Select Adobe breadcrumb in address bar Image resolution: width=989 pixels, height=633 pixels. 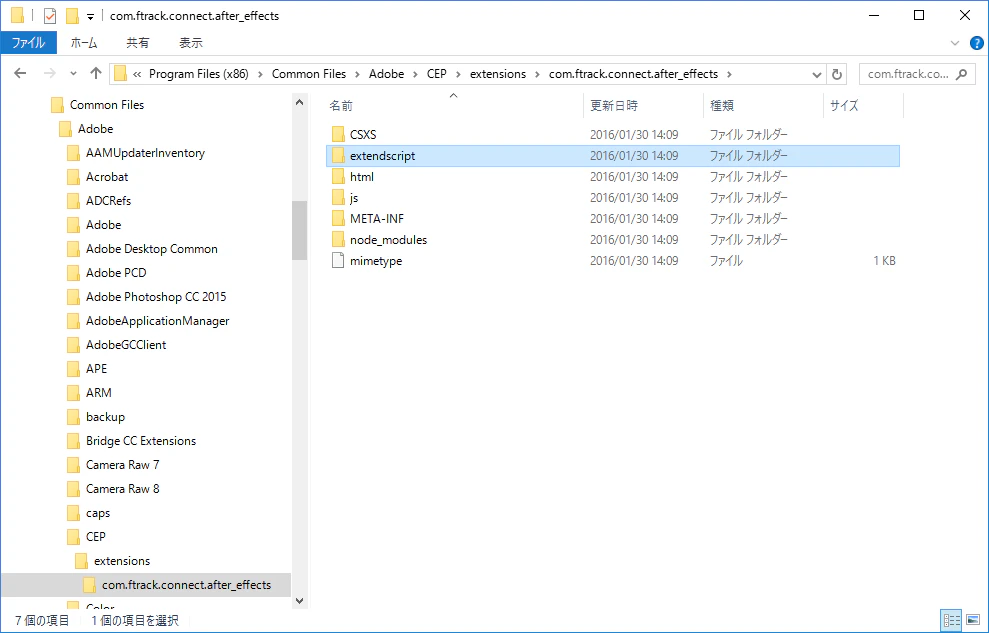tap(386, 74)
